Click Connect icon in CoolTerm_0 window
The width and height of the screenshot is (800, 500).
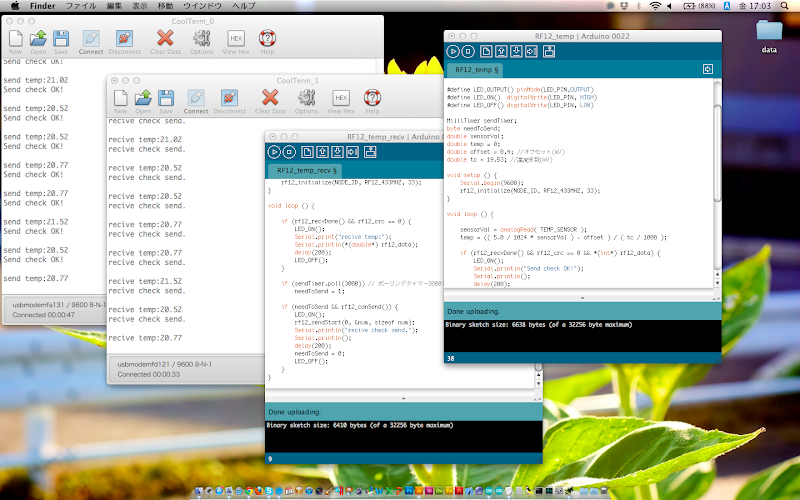91,39
